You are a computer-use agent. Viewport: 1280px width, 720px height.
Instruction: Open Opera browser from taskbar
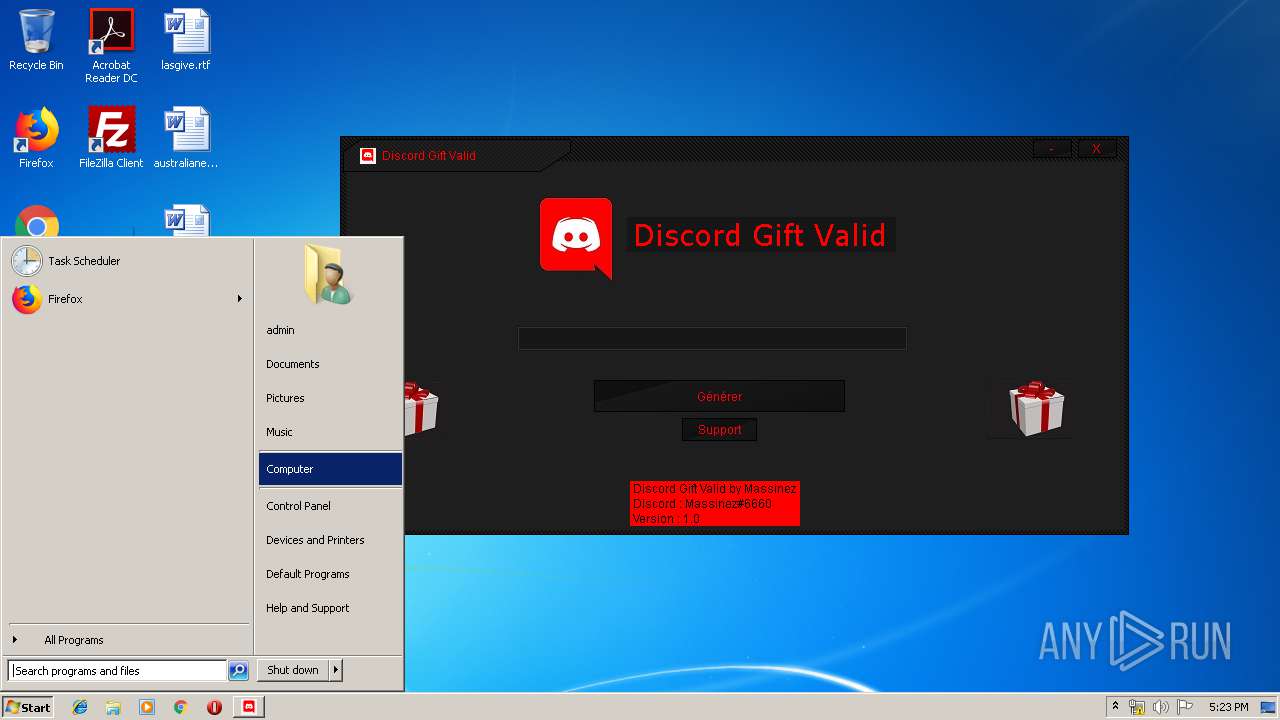tap(214, 707)
